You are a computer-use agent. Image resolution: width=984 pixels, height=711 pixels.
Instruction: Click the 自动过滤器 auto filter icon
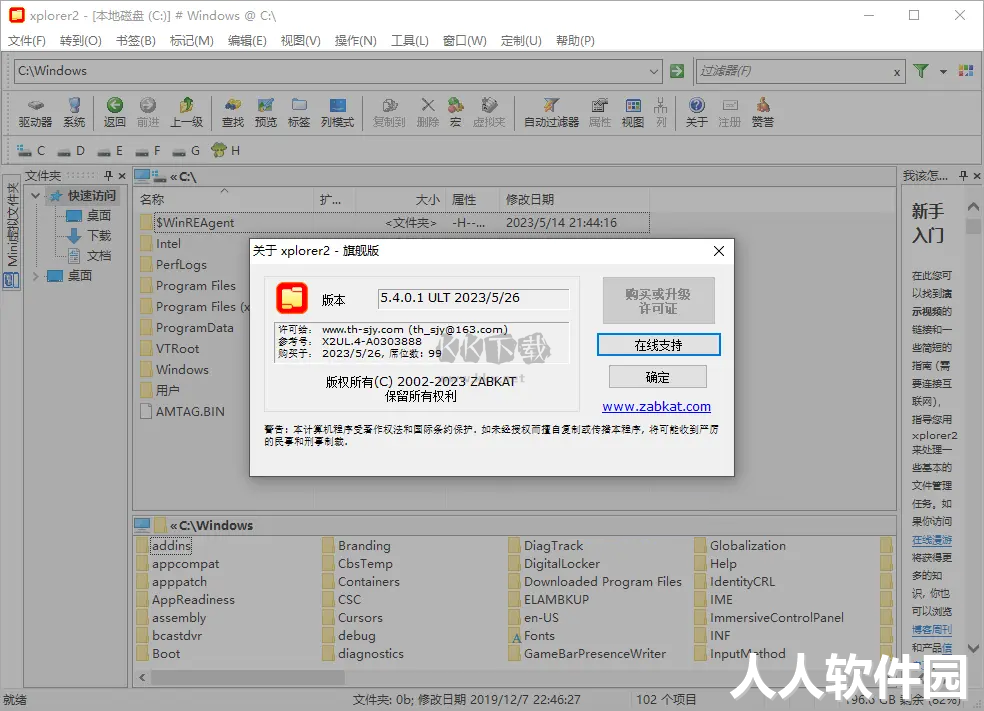pos(552,112)
